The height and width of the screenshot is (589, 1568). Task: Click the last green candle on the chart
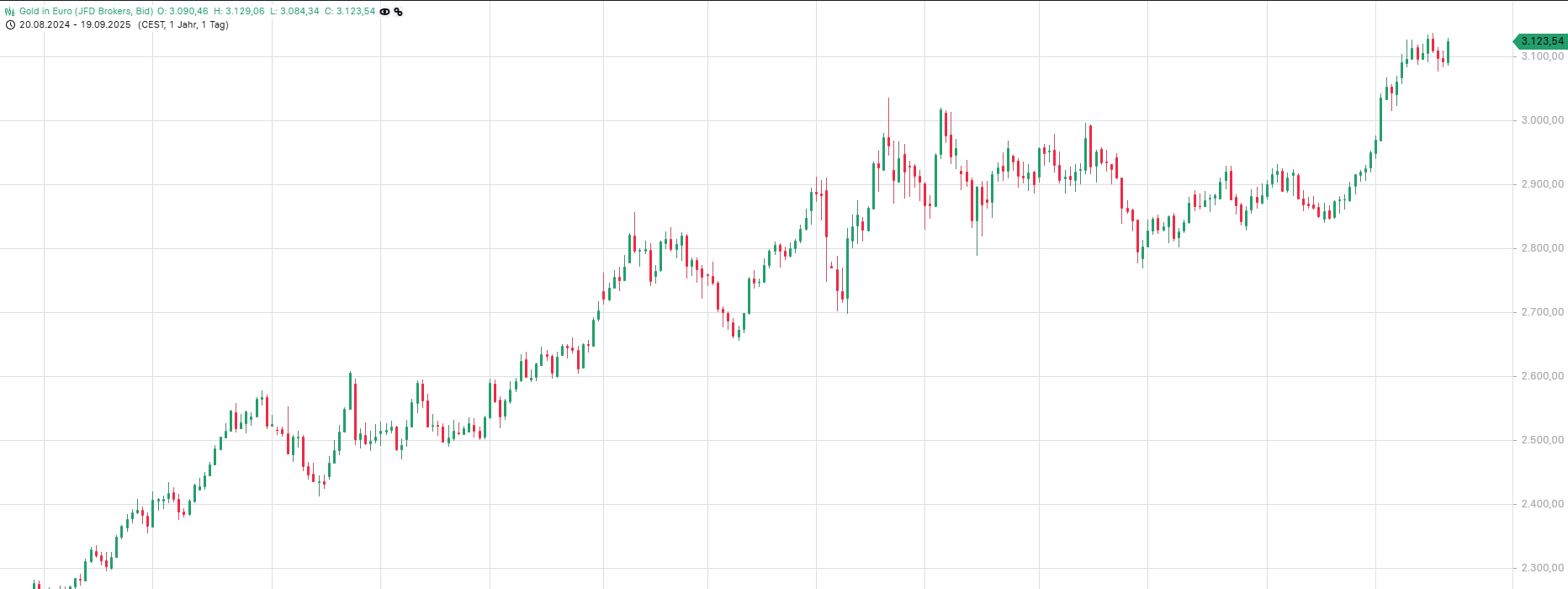pos(1448,52)
